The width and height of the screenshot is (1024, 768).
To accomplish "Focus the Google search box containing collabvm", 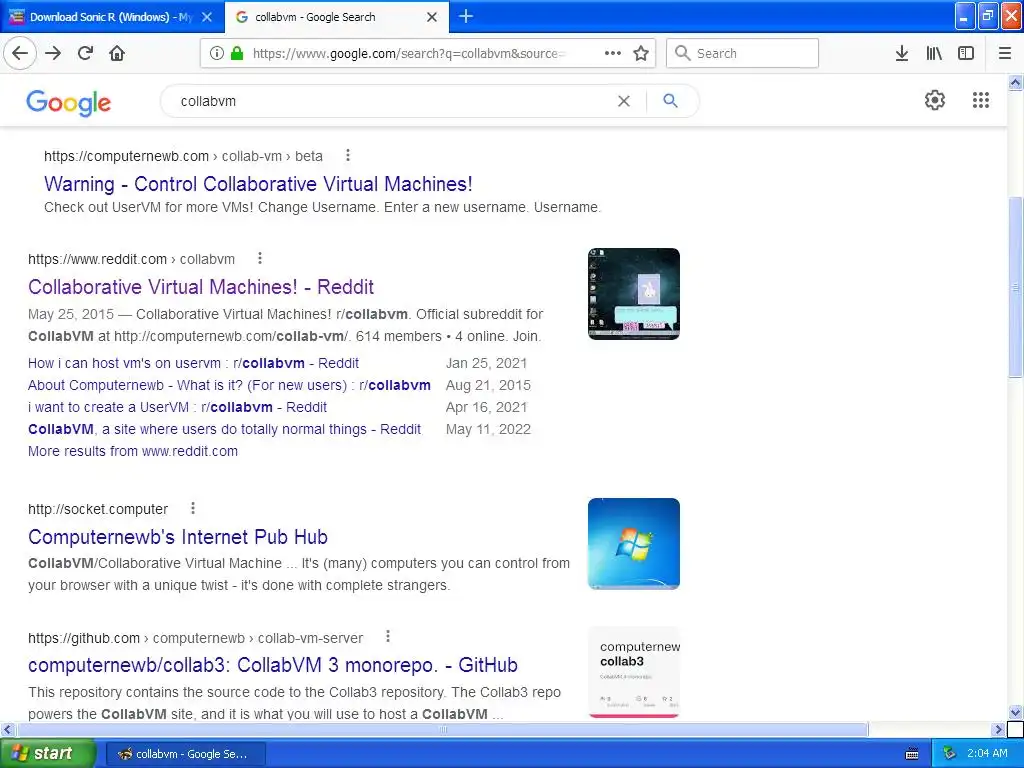I will pyautogui.click(x=392, y=101).
